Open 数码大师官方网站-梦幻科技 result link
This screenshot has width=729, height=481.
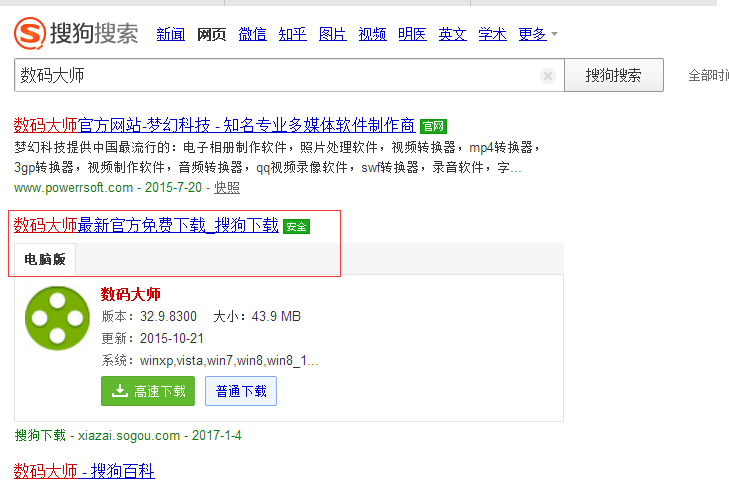pyautogui.click(x=214, y=125)
